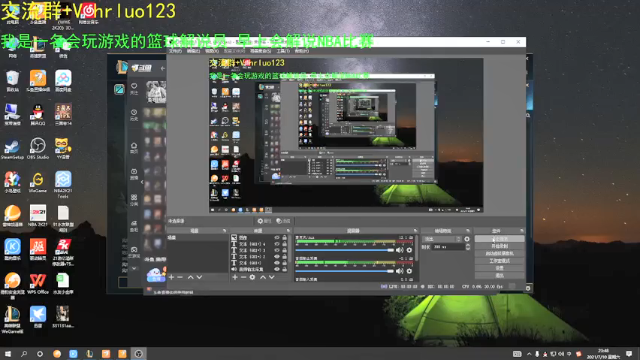Lock the audio output capture source
640x360 pixels.
[x=284, y=269]
